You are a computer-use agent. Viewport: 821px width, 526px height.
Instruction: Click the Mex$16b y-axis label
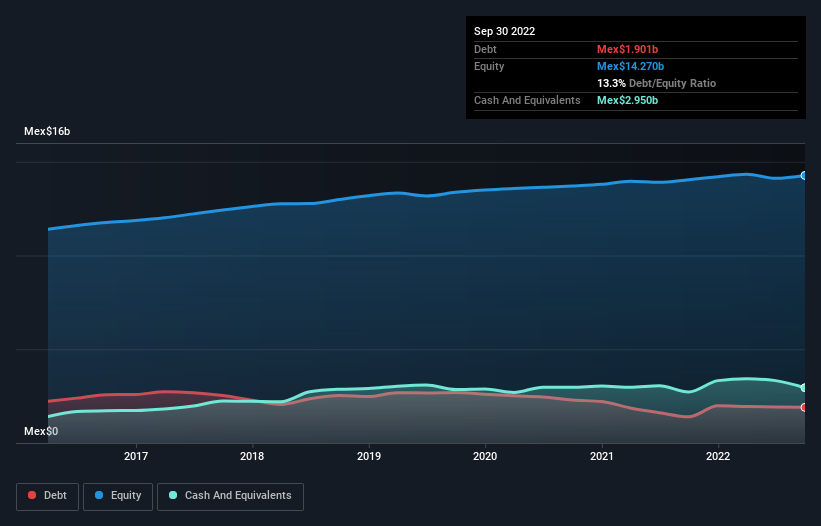47,131
